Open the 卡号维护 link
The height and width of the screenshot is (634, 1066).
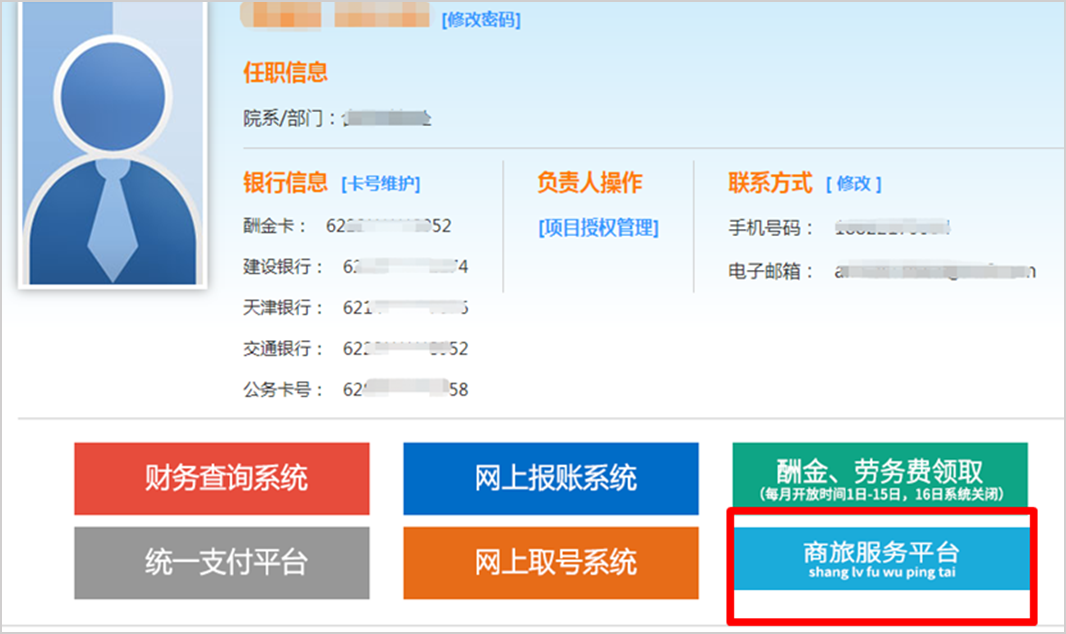click(x=380, y=184)
